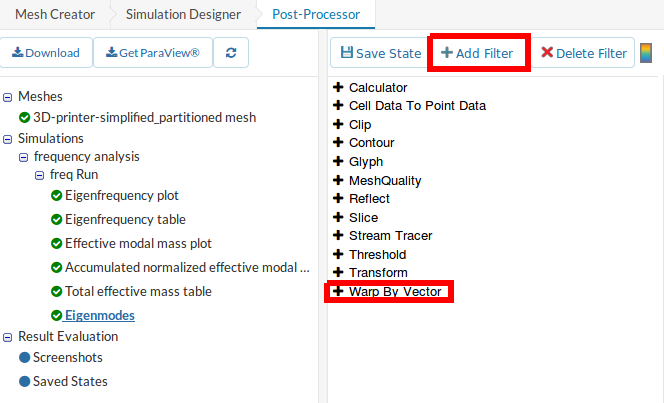Click plus icon beside Clip filter

tap(338, 125)
